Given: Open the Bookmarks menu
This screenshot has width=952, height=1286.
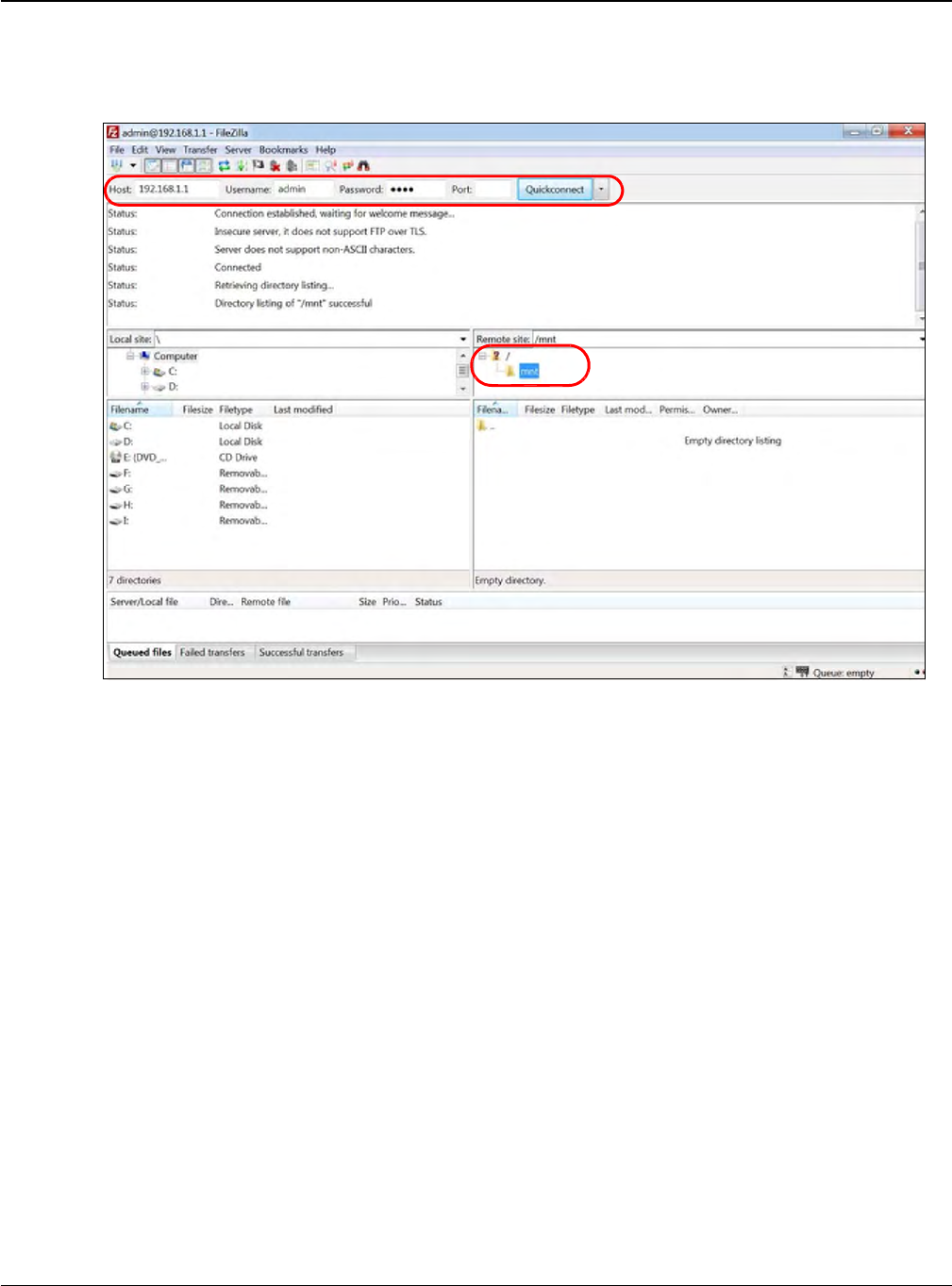Looking at the screenshot, I should click(283, 149).
